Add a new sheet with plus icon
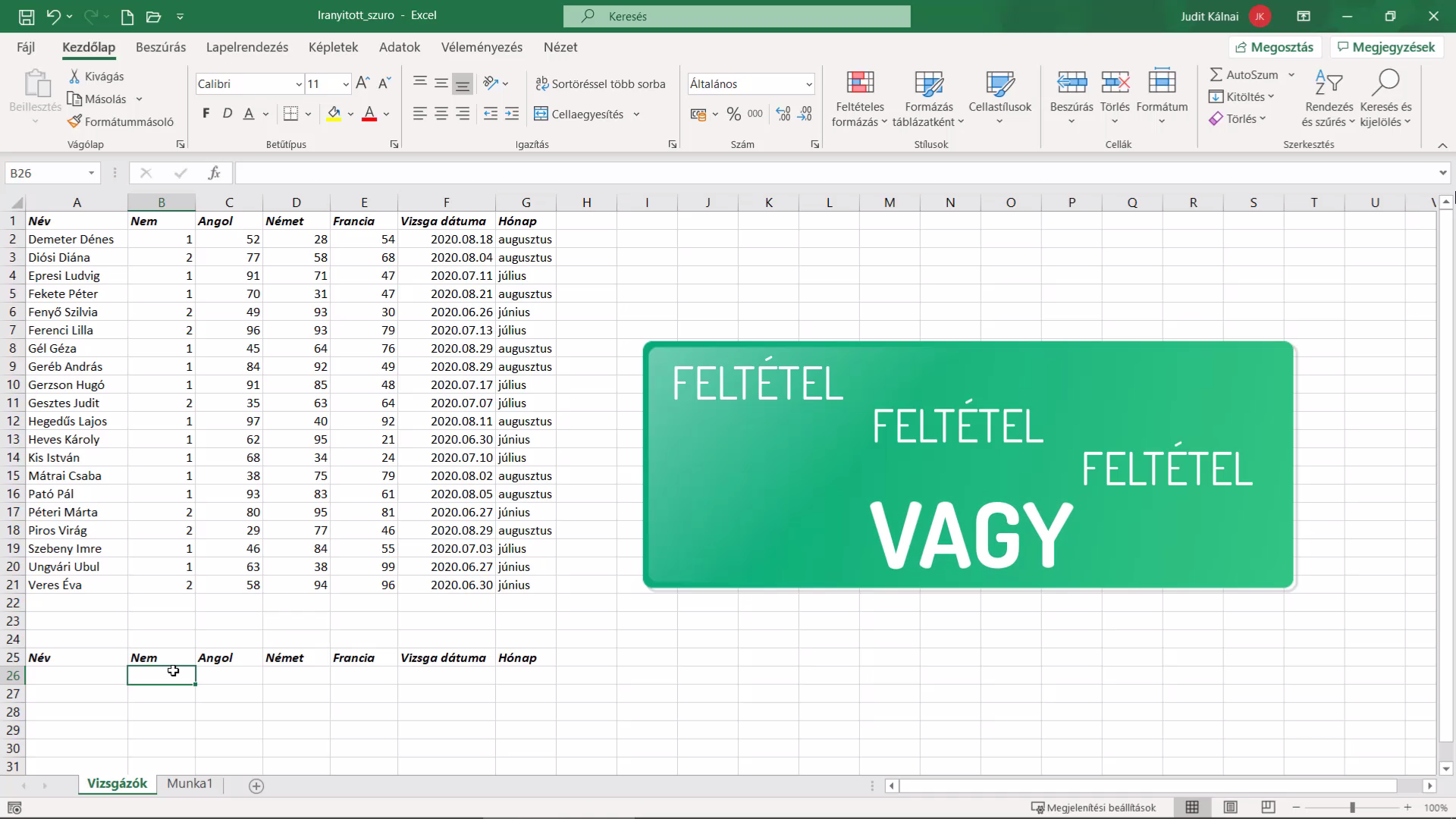This screenshot has width=1456, height=819. tap(256, 786)
